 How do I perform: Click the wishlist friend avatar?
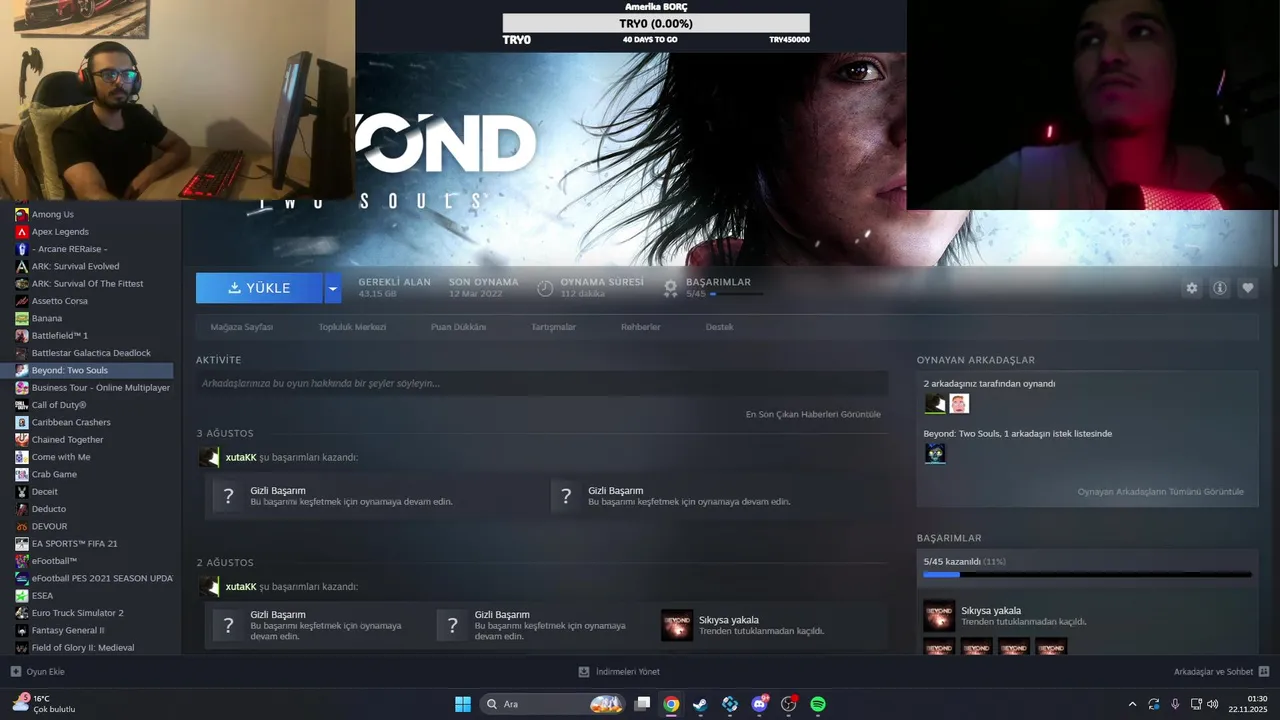pyautogui.click(x=935, y=454)
